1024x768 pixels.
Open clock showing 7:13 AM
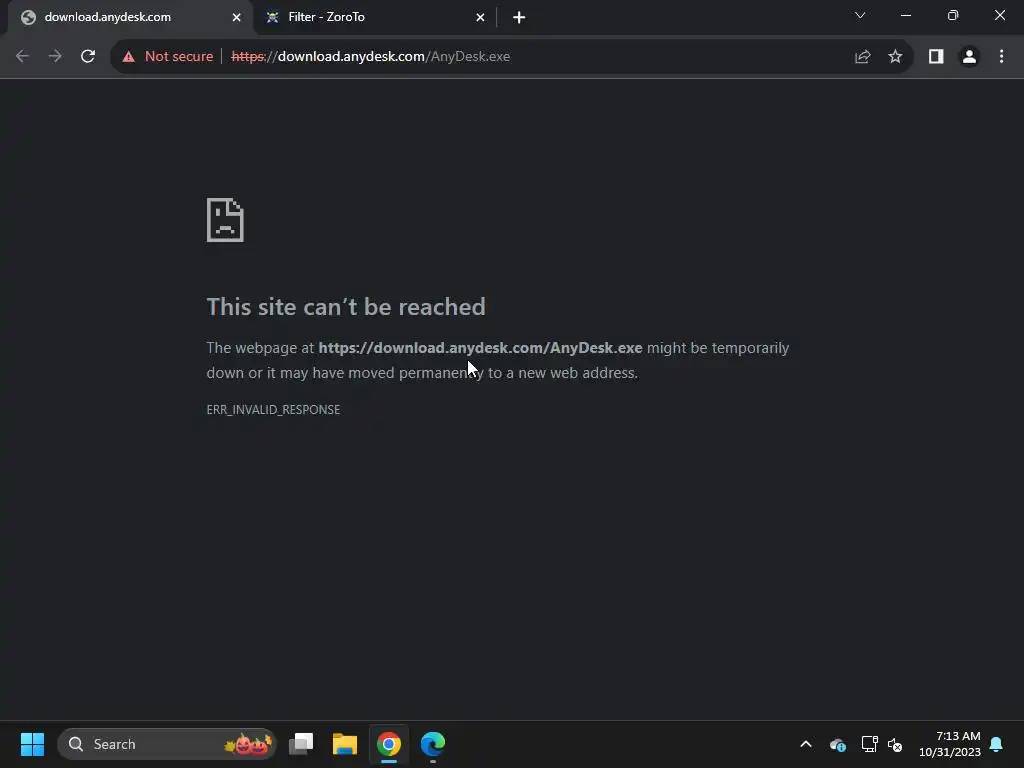(x=950, y=744)
